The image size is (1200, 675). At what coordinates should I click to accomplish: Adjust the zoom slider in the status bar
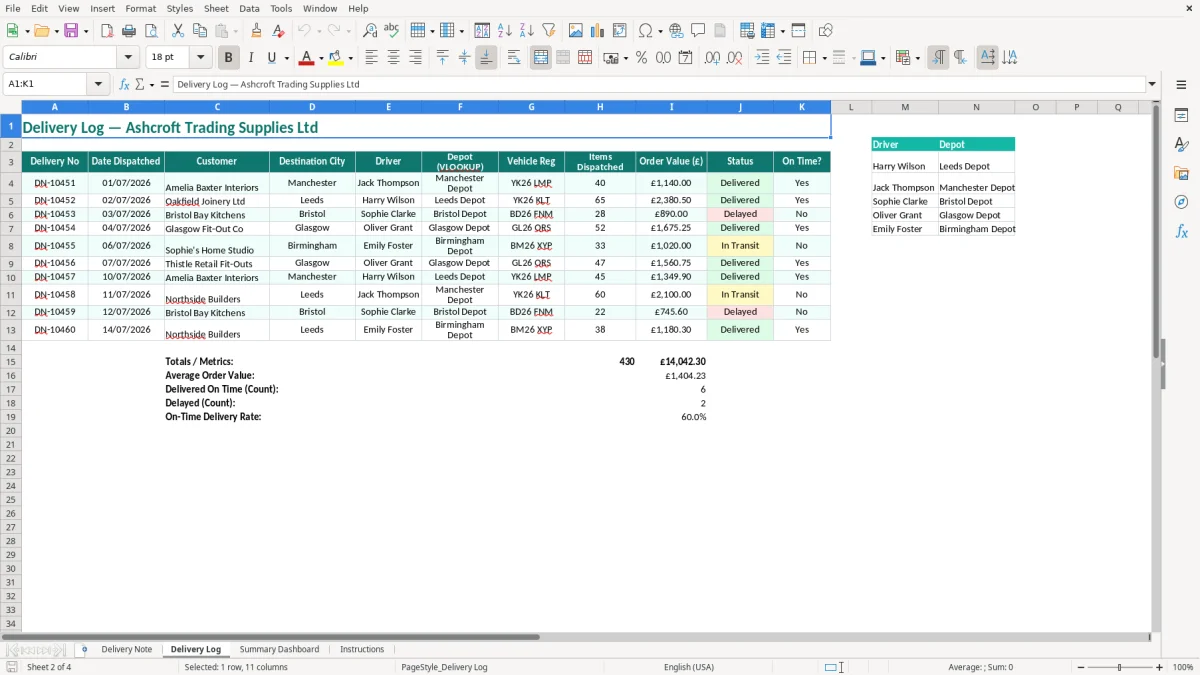coord(1120,667)
